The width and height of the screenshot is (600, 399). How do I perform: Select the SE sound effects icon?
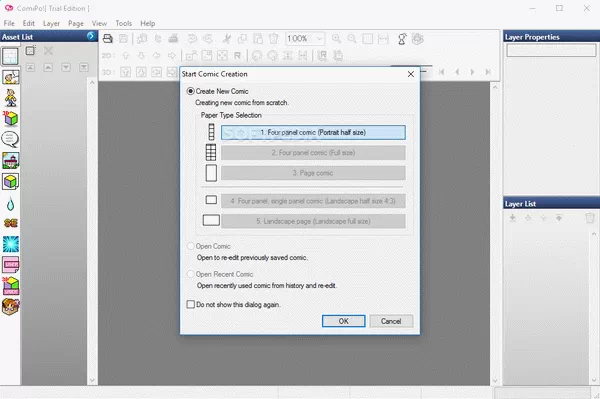(10, 223)
